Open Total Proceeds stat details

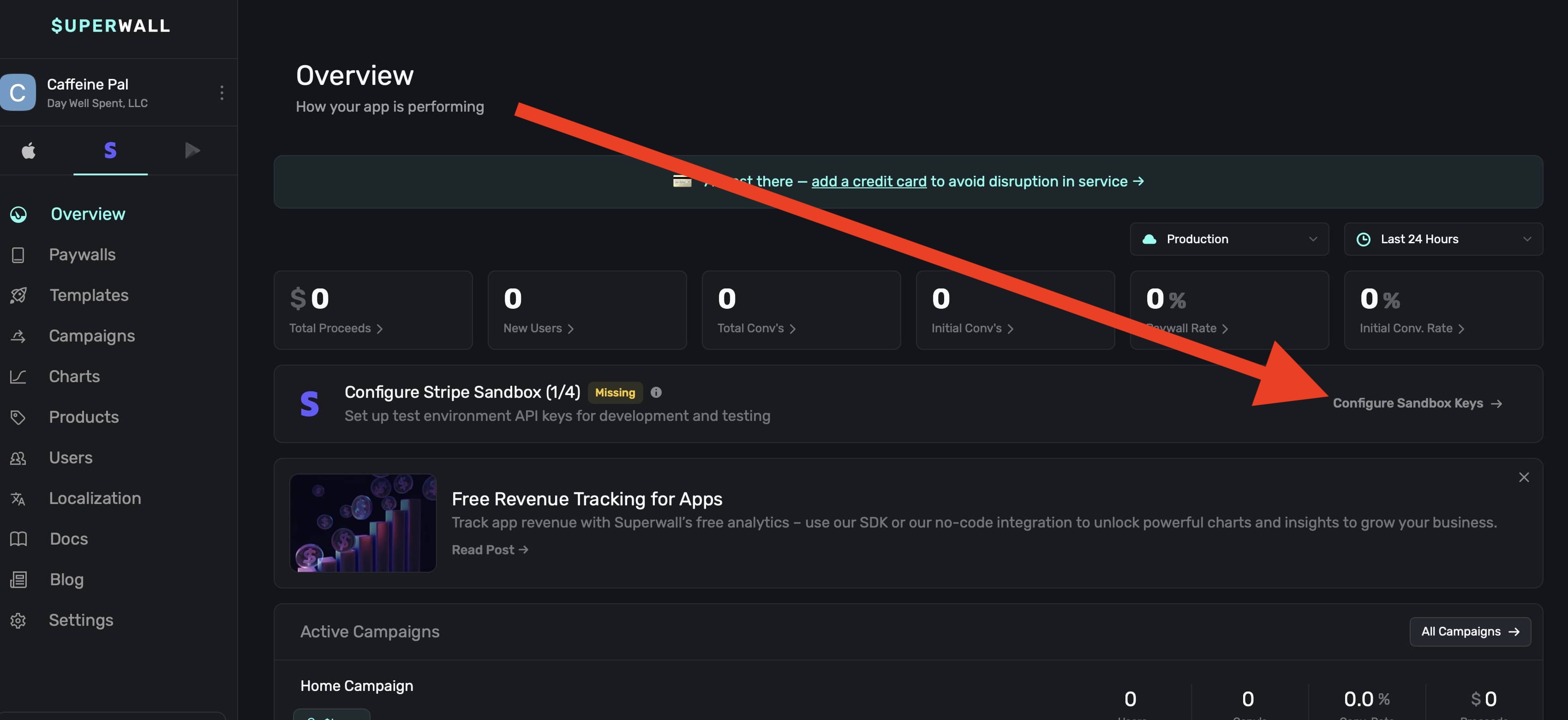pos(335,328)
